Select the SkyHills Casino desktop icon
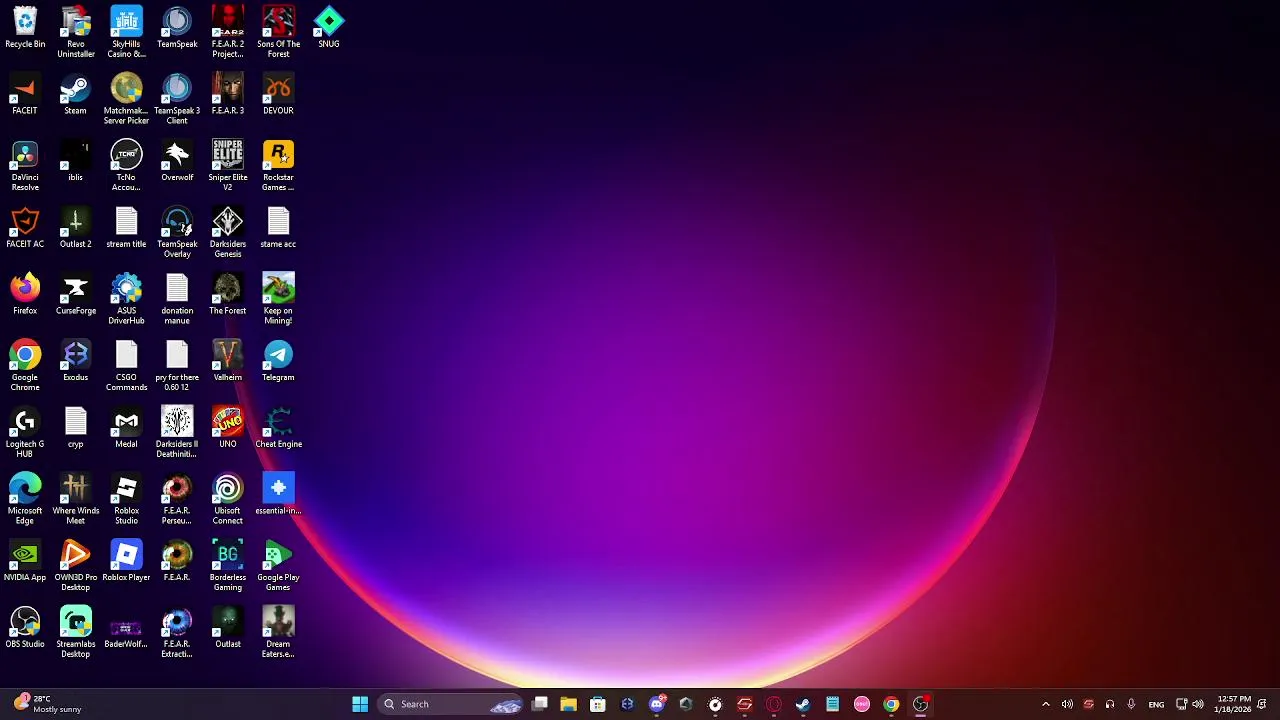Viewport: 1280px width, 720px height. click(126, 33)
